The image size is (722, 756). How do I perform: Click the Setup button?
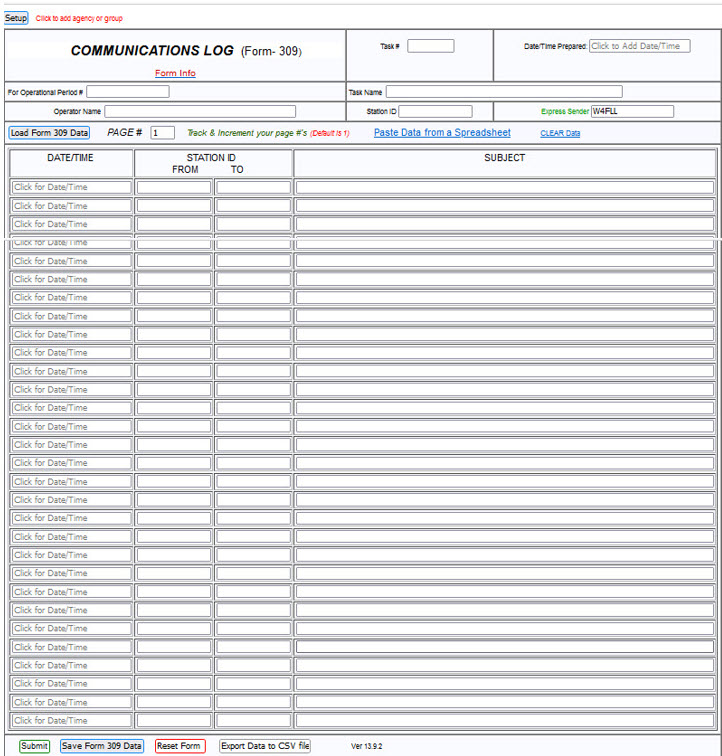point(16,18)
